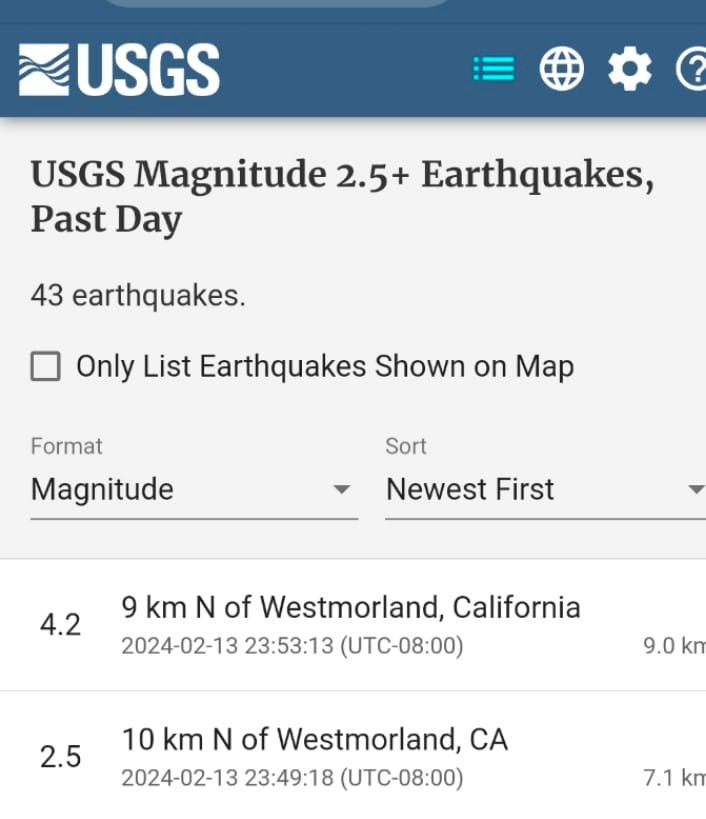The image size is (706, 819).
Task: Click the USGS wave logo emblem
Action: pyautogui.click(x=44, y=70)
